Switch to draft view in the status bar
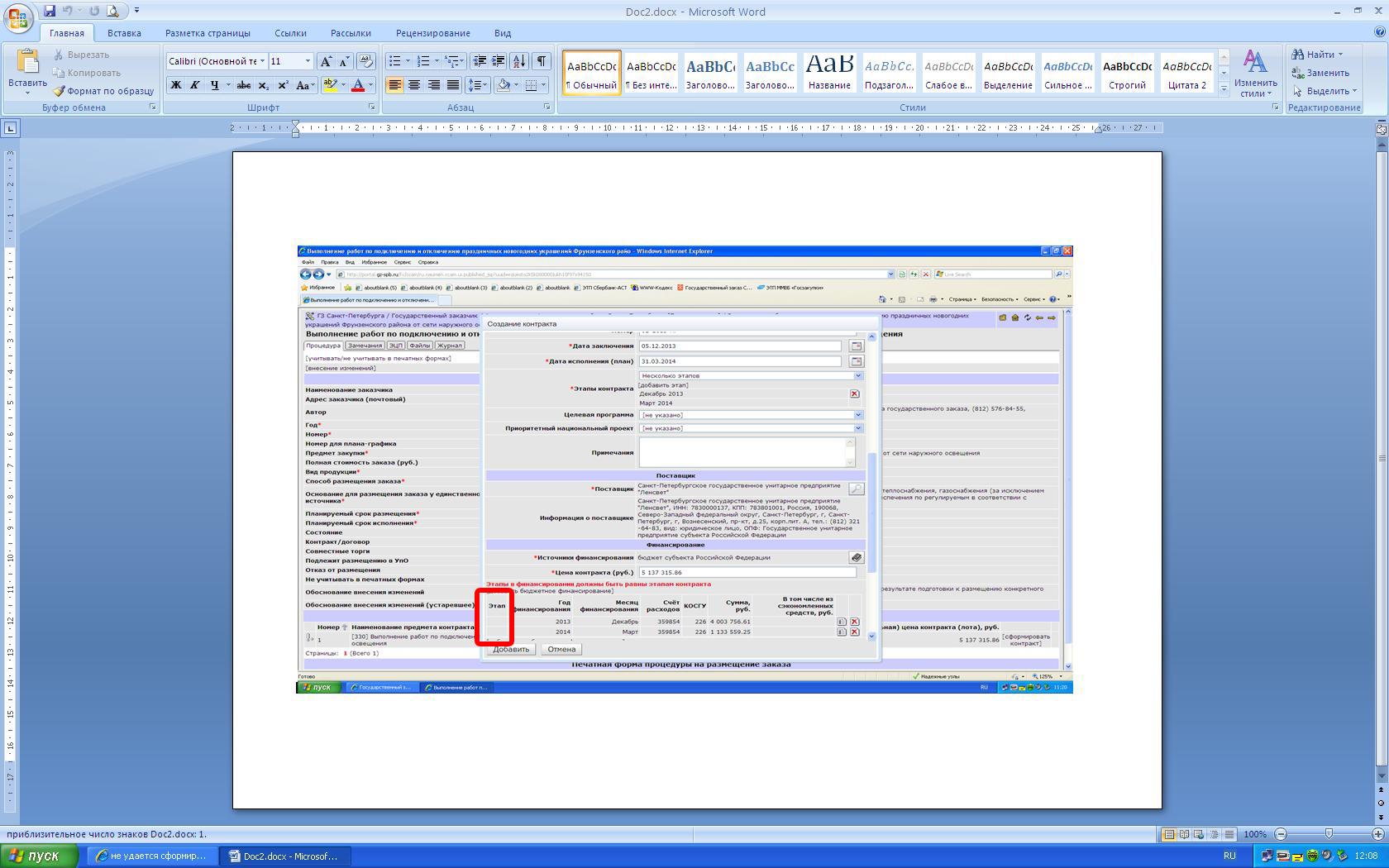1389x868 pixels. click(1229, 834)
